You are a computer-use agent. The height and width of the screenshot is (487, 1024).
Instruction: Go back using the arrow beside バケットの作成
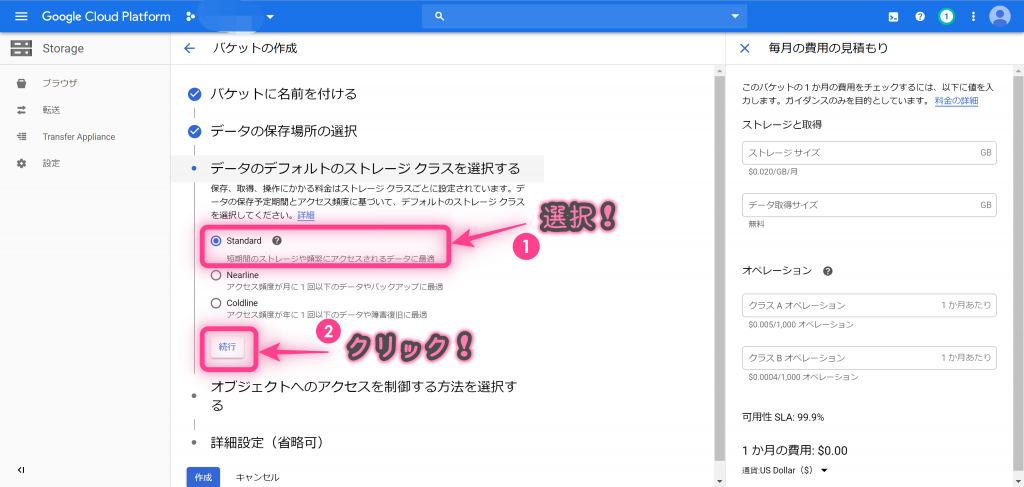click(189, 48)
